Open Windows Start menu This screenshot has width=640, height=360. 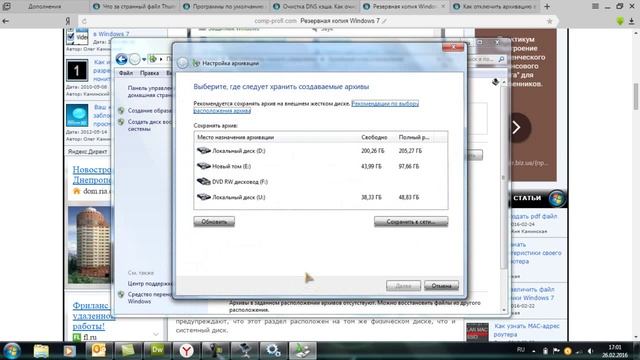coord(12,351)
